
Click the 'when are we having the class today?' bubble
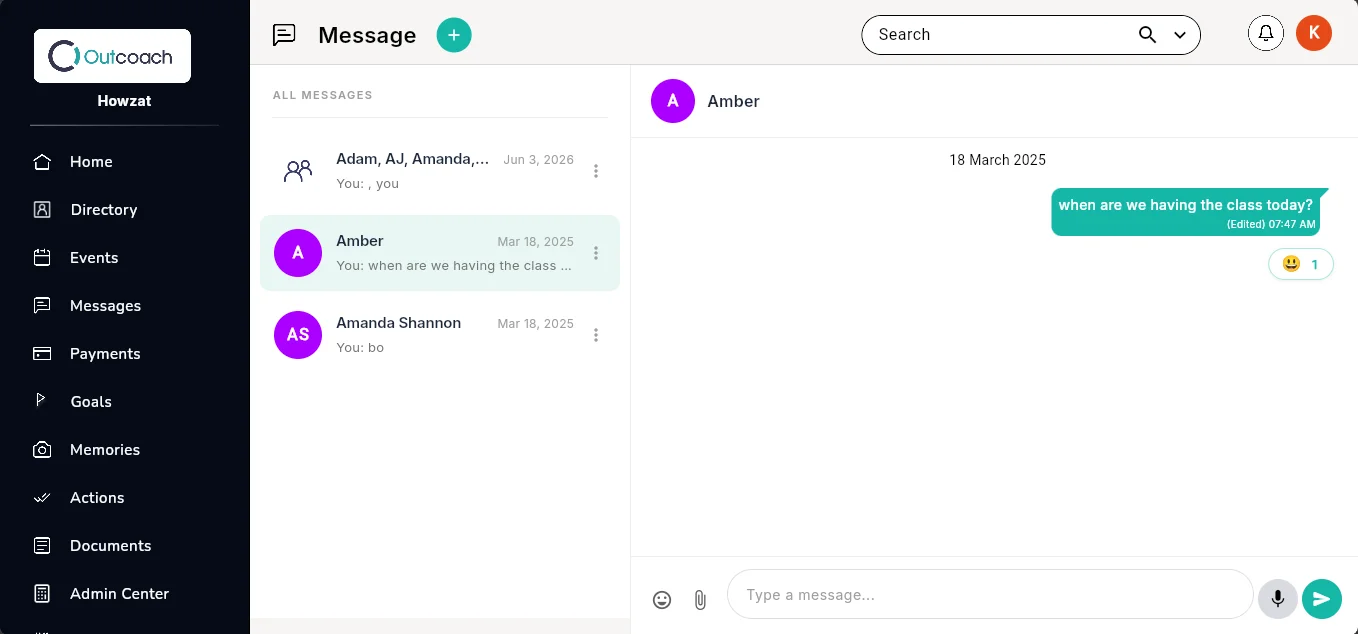tap(1186, 212)
